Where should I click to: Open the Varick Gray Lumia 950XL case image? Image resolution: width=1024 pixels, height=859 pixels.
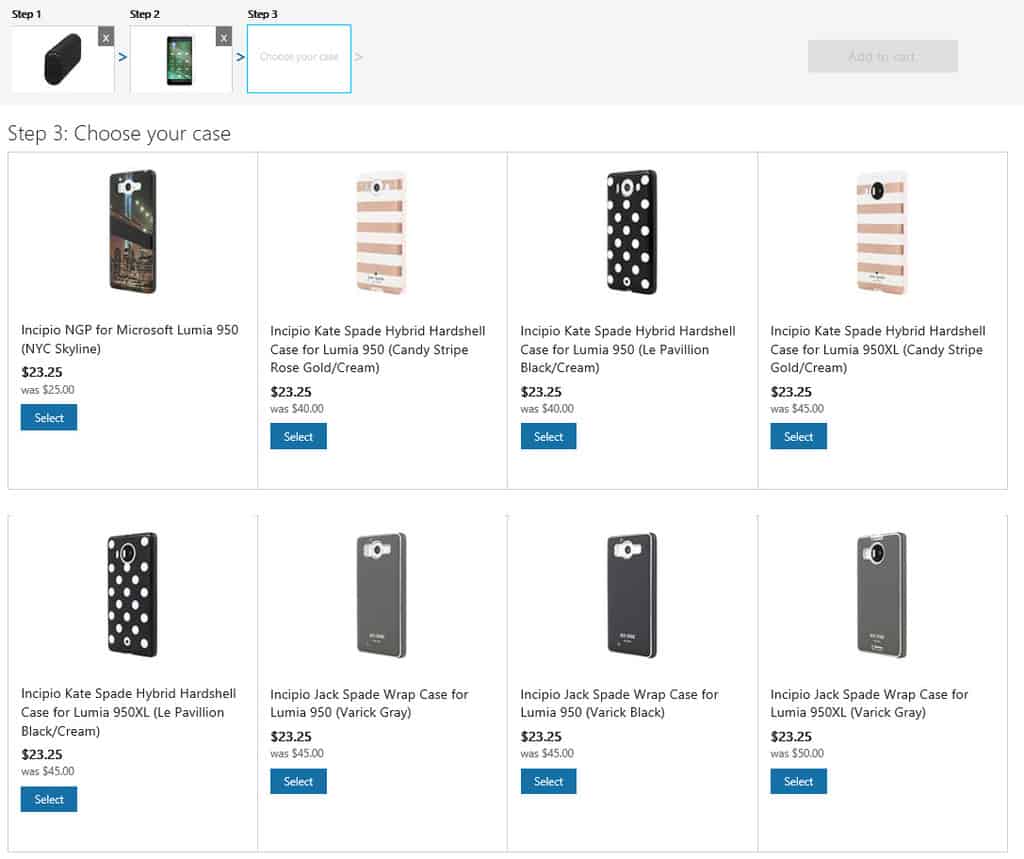pyautogui.click(x=882, y=595)
